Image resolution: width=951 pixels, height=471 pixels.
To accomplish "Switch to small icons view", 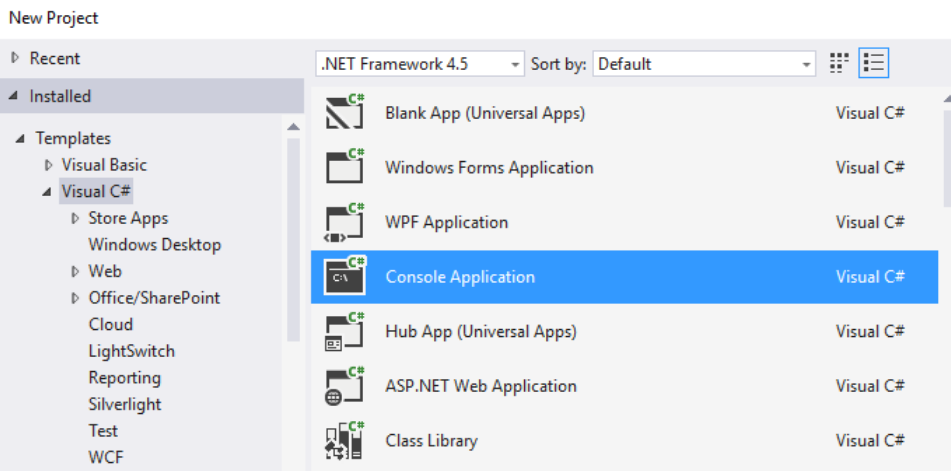I will [x=839, y=63].
